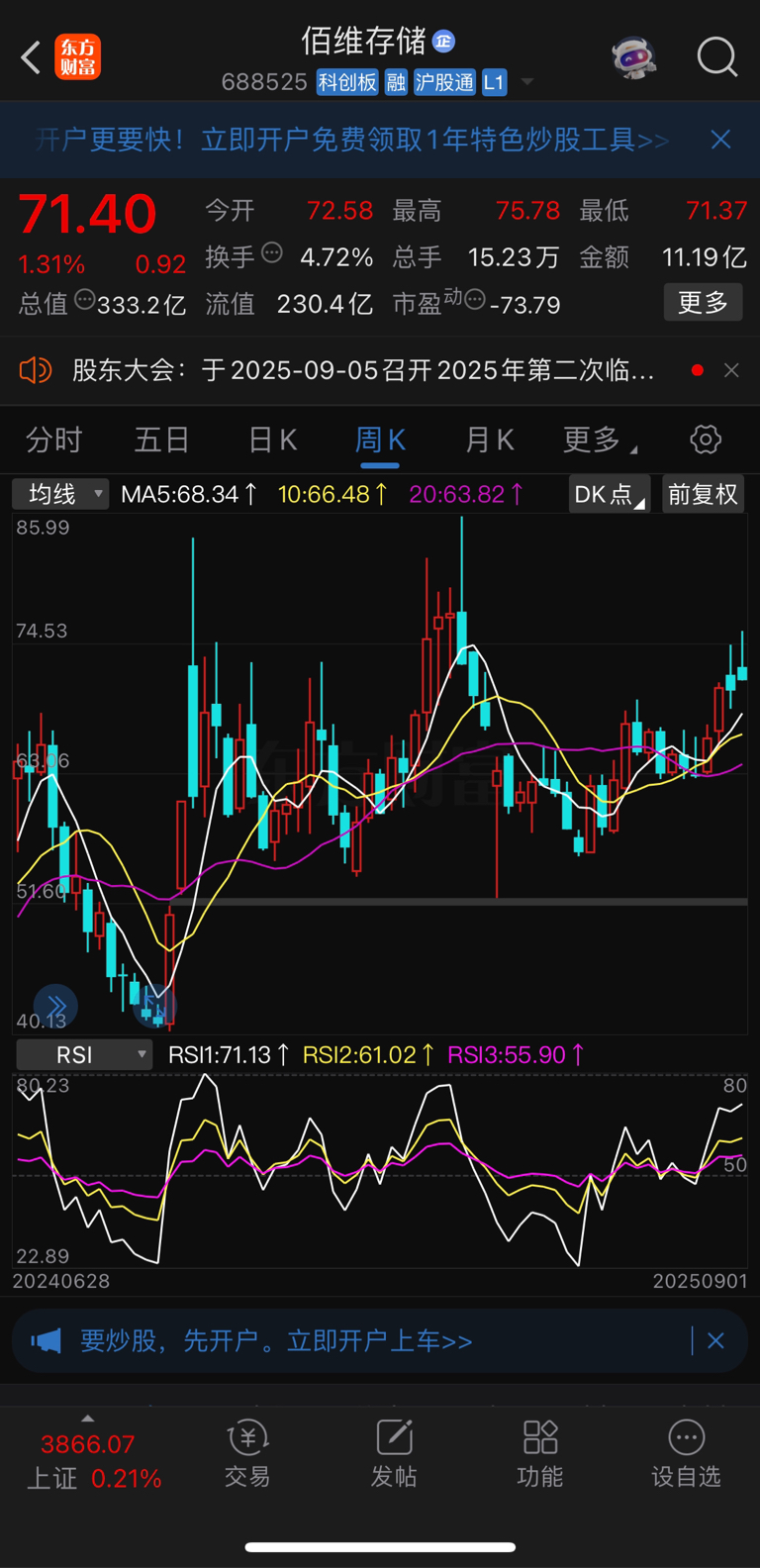Screen dimensions: 760x1568
Task: Open the Eastmoney app logo
Action: coord(77,57)
